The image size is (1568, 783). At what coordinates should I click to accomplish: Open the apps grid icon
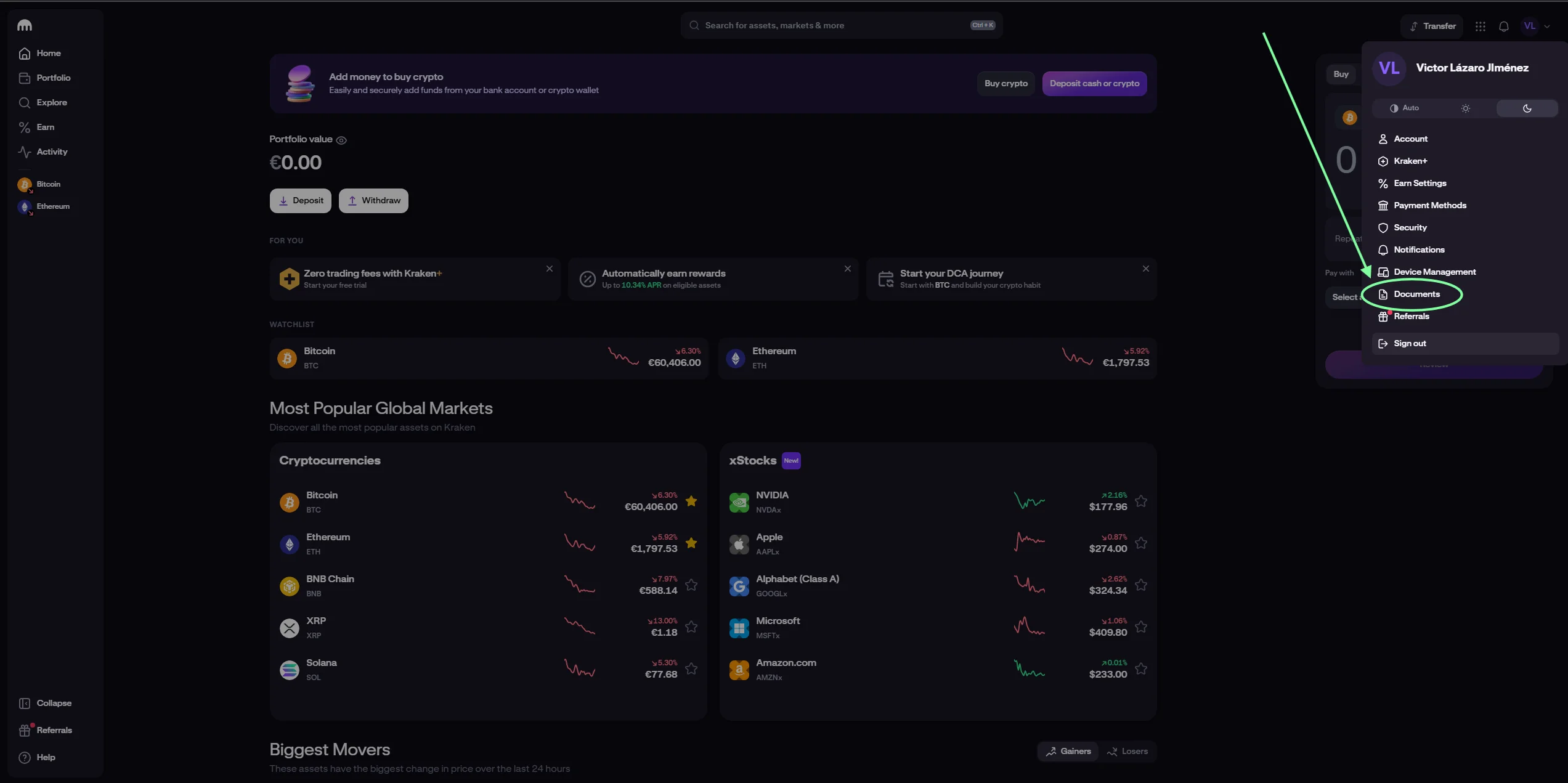coord(1481,26)
